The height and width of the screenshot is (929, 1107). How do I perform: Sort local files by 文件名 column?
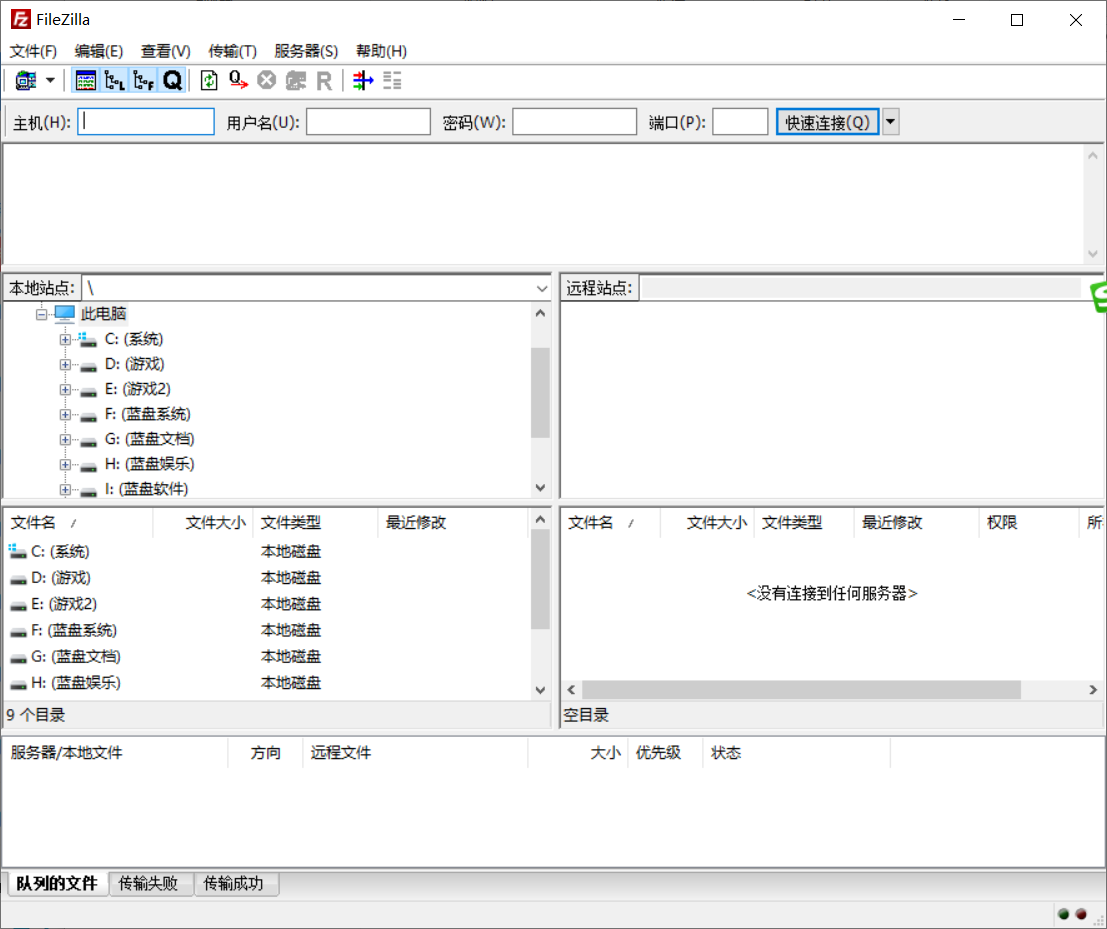[x=78, y=522]
